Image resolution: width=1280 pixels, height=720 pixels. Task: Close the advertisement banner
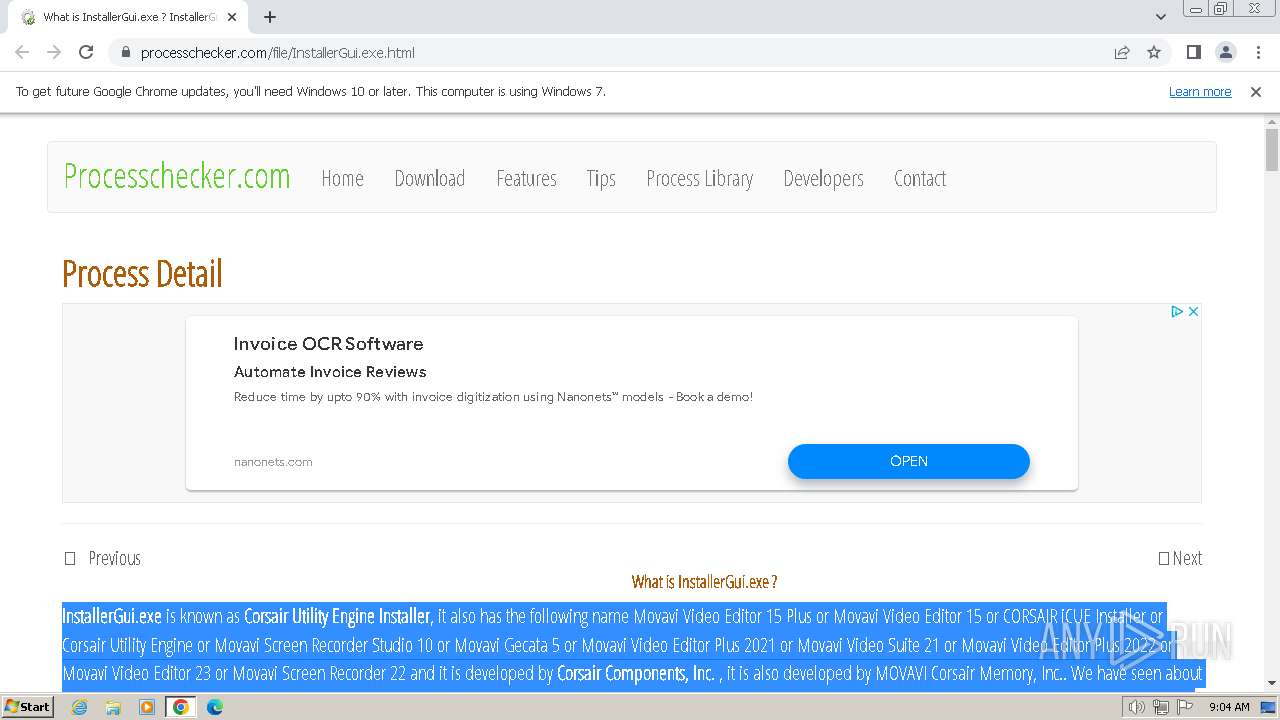[x=1193, y=312]
